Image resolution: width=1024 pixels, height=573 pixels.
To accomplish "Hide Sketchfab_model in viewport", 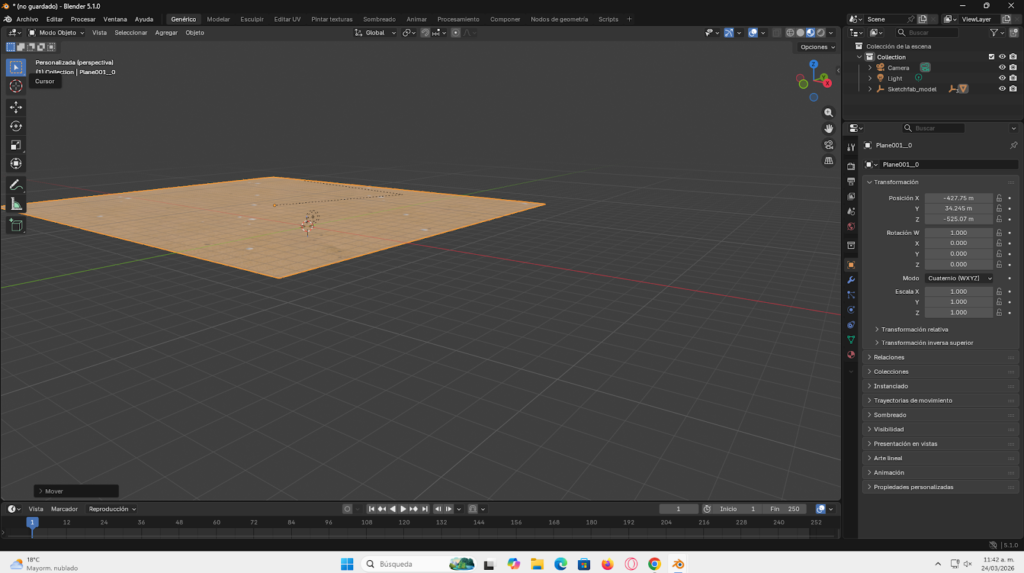I will coord(1002,89).
